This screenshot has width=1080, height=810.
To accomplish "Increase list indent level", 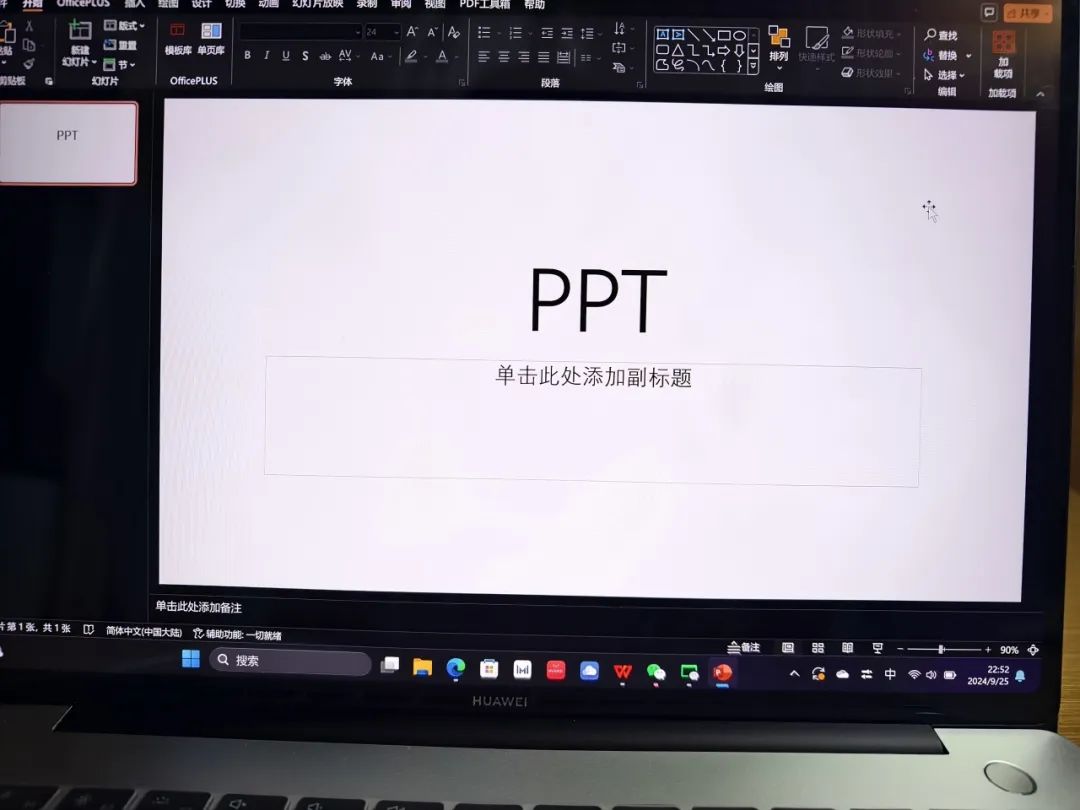I will coord(567,33).
